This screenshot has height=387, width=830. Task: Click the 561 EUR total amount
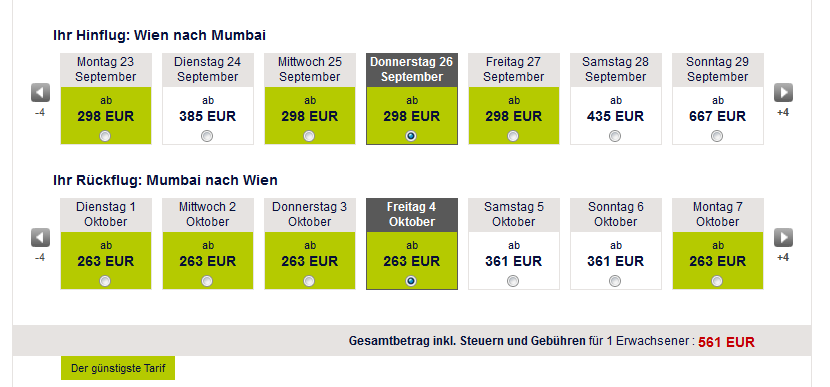[x=726, y=342]
